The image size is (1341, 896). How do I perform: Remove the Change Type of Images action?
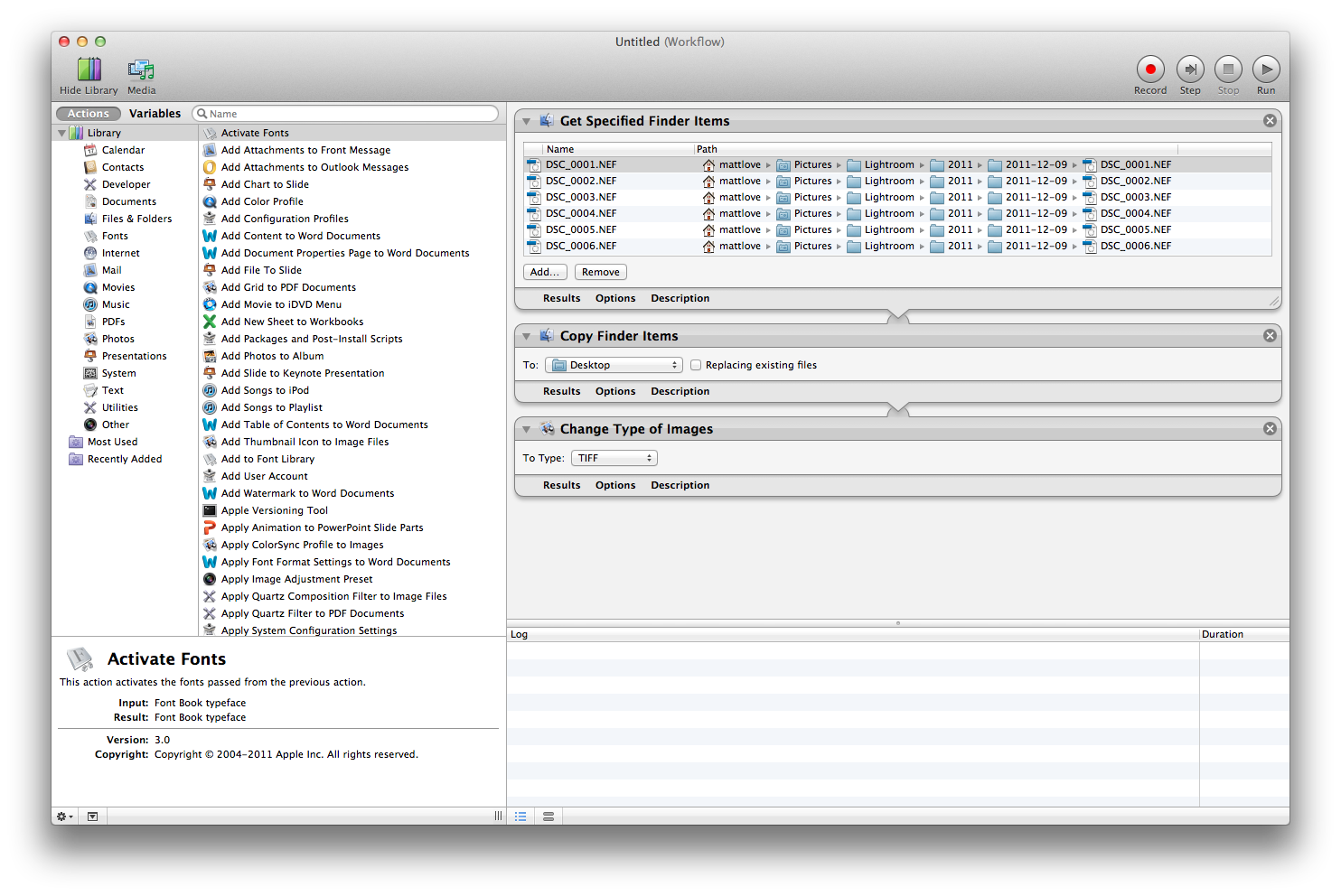point(1270,429)
